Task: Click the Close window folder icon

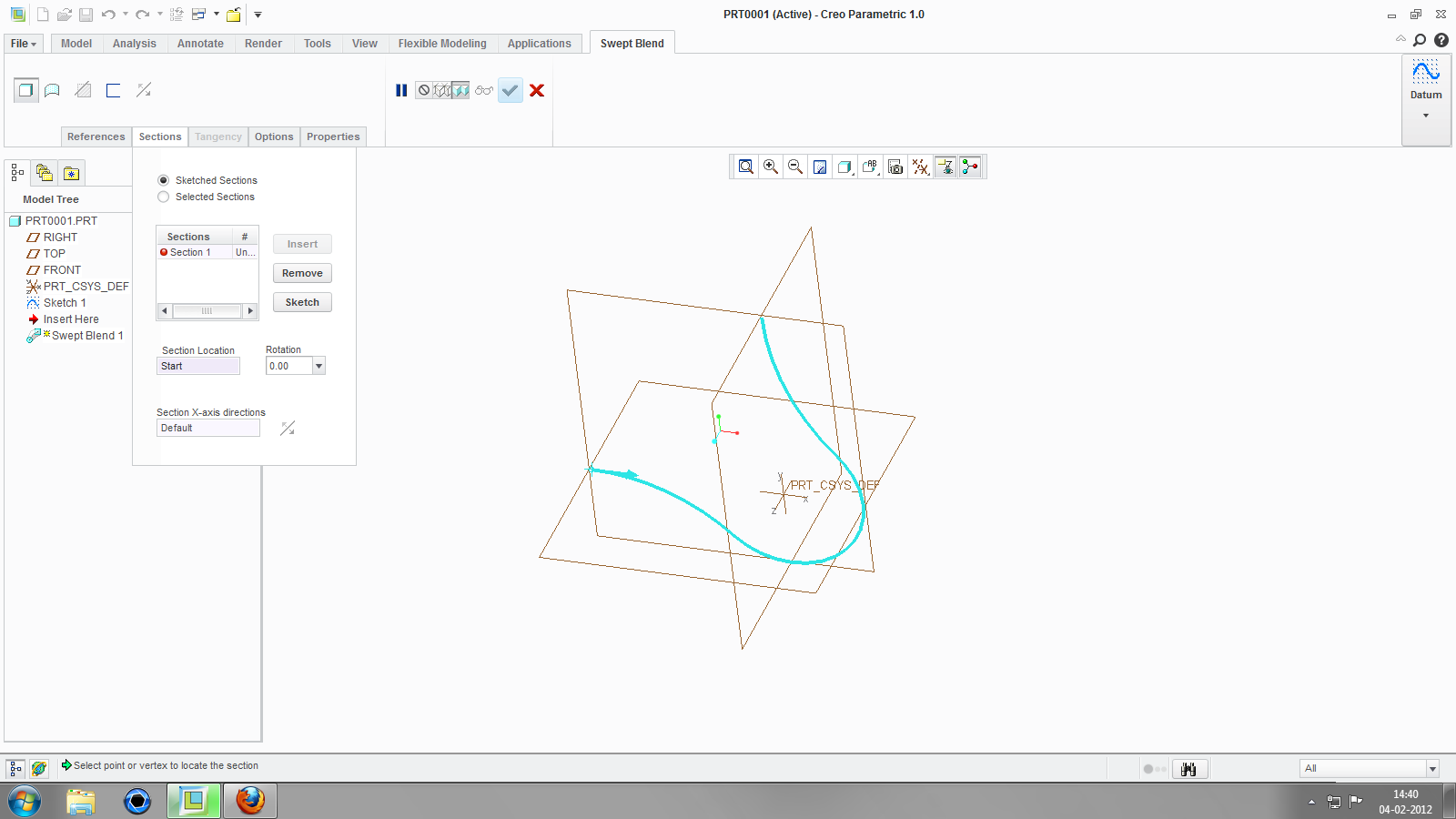Action: click(234, 15)
